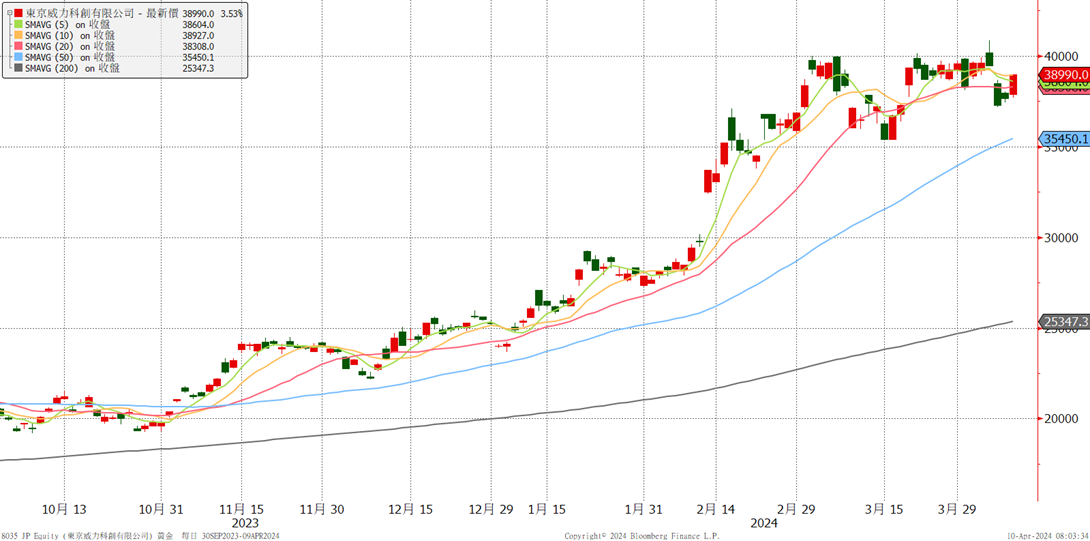Select SMAVG (50) on 收盤 legend row

(72, 58)
